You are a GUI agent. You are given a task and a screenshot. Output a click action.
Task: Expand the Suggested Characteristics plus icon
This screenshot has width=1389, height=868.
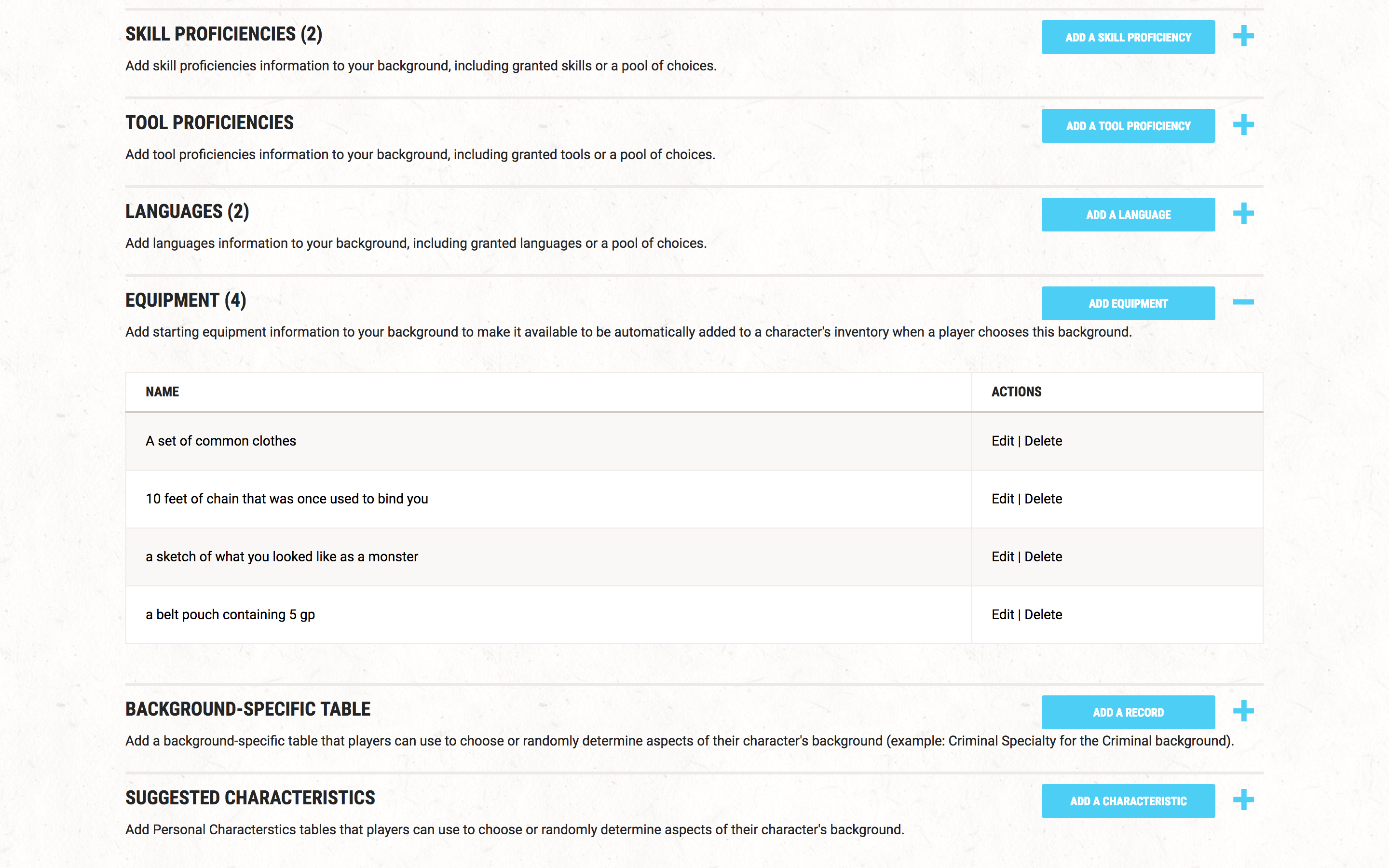[x=1243, y=800]
